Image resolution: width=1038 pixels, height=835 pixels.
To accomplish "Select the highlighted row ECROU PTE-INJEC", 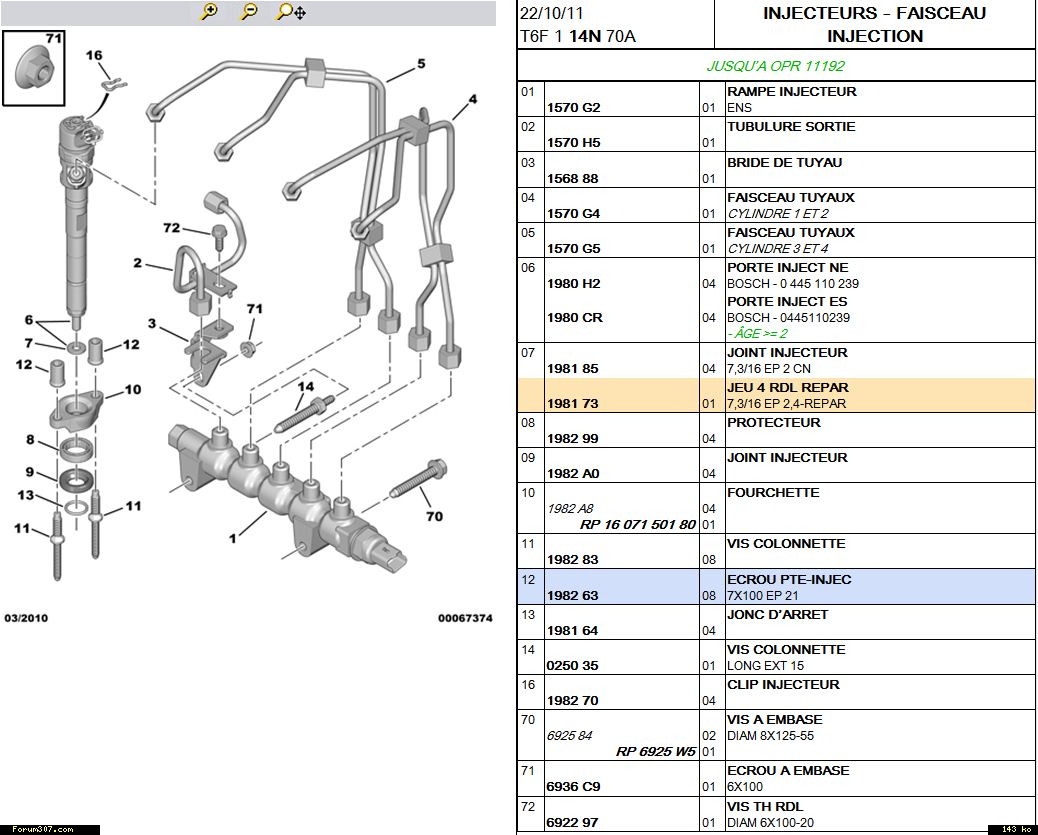I will pyautogui.click(x=775, y=587).
